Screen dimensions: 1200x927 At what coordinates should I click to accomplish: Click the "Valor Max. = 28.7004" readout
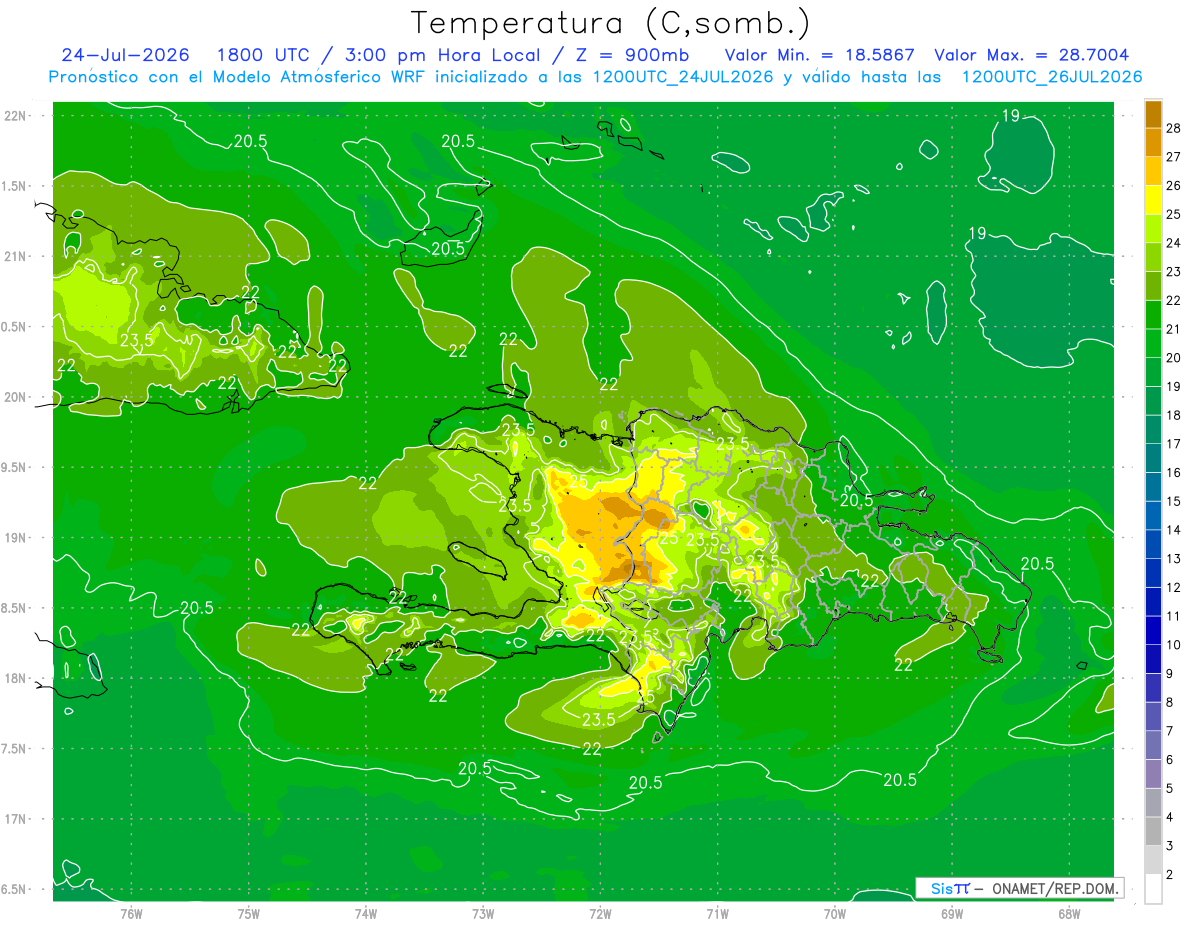point(1031,55)
